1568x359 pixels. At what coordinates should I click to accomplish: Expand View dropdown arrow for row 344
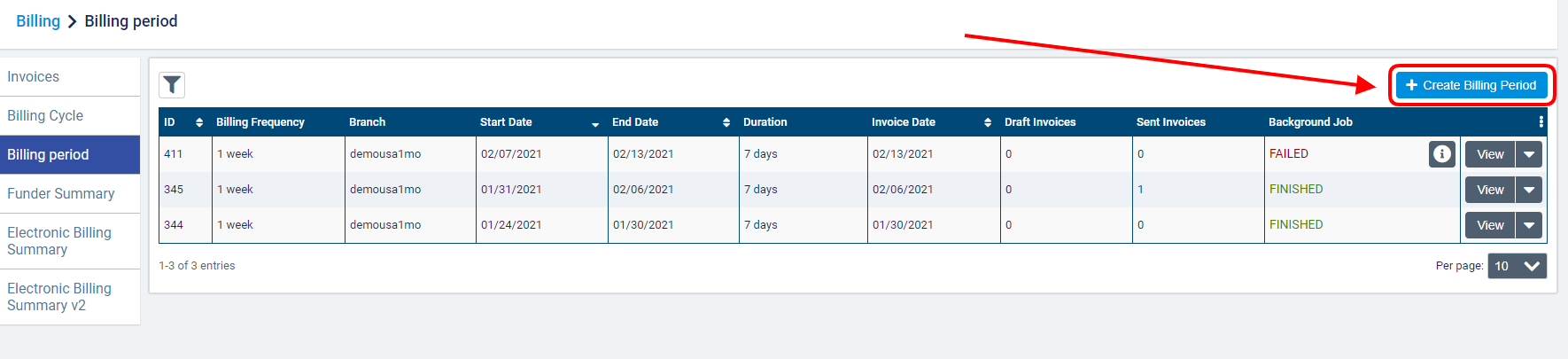click(x=1529, y=225)
